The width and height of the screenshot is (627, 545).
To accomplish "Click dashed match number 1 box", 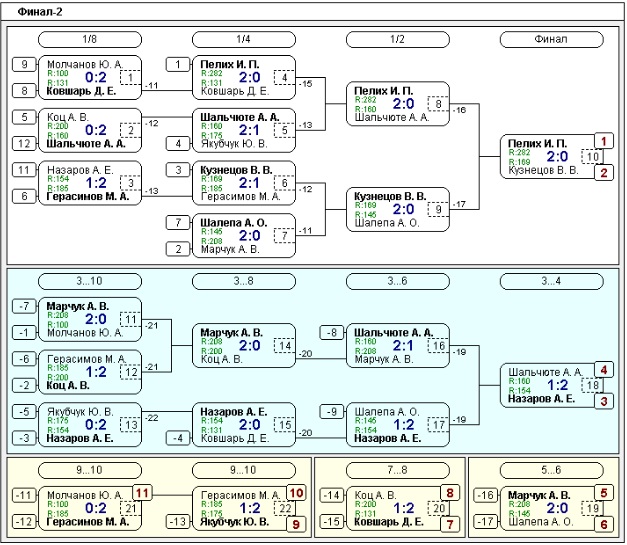I will pos(130,77).
